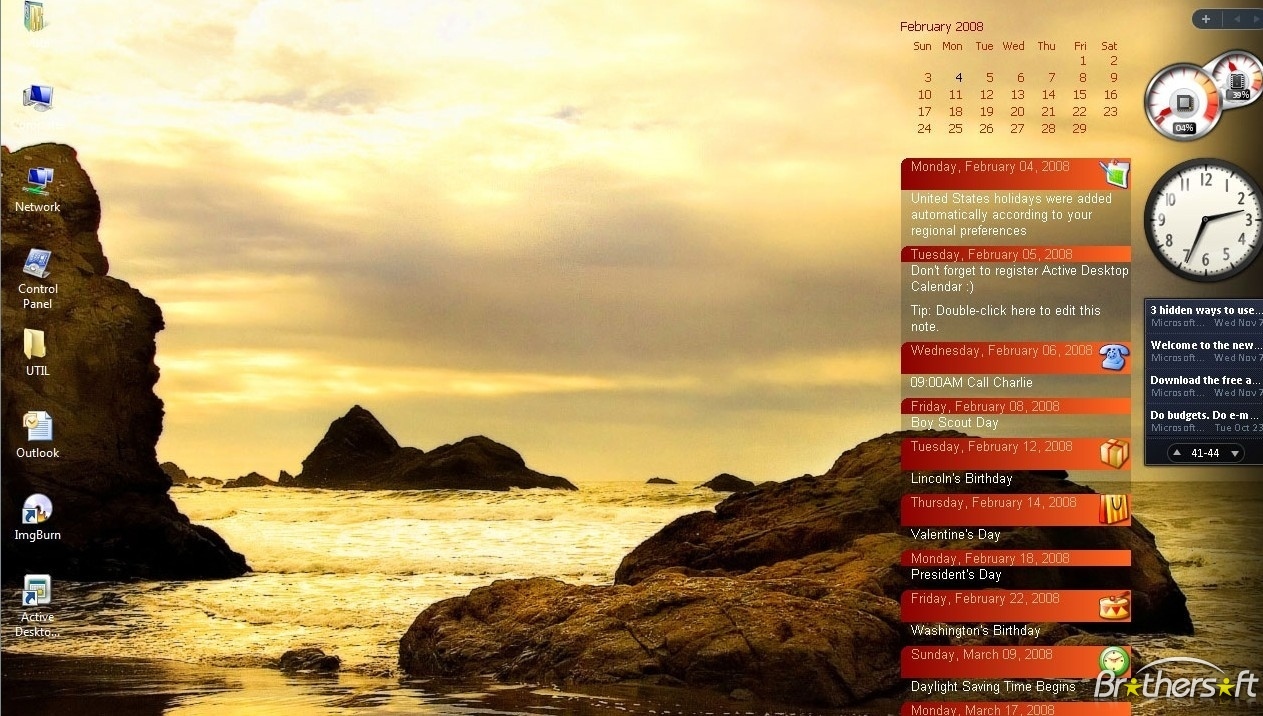
Task: Open the UTIL folder
Action: 36,345
